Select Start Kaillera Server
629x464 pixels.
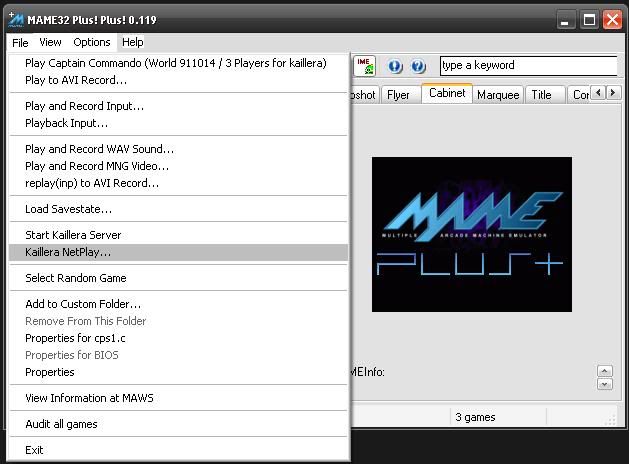[179, 235]
